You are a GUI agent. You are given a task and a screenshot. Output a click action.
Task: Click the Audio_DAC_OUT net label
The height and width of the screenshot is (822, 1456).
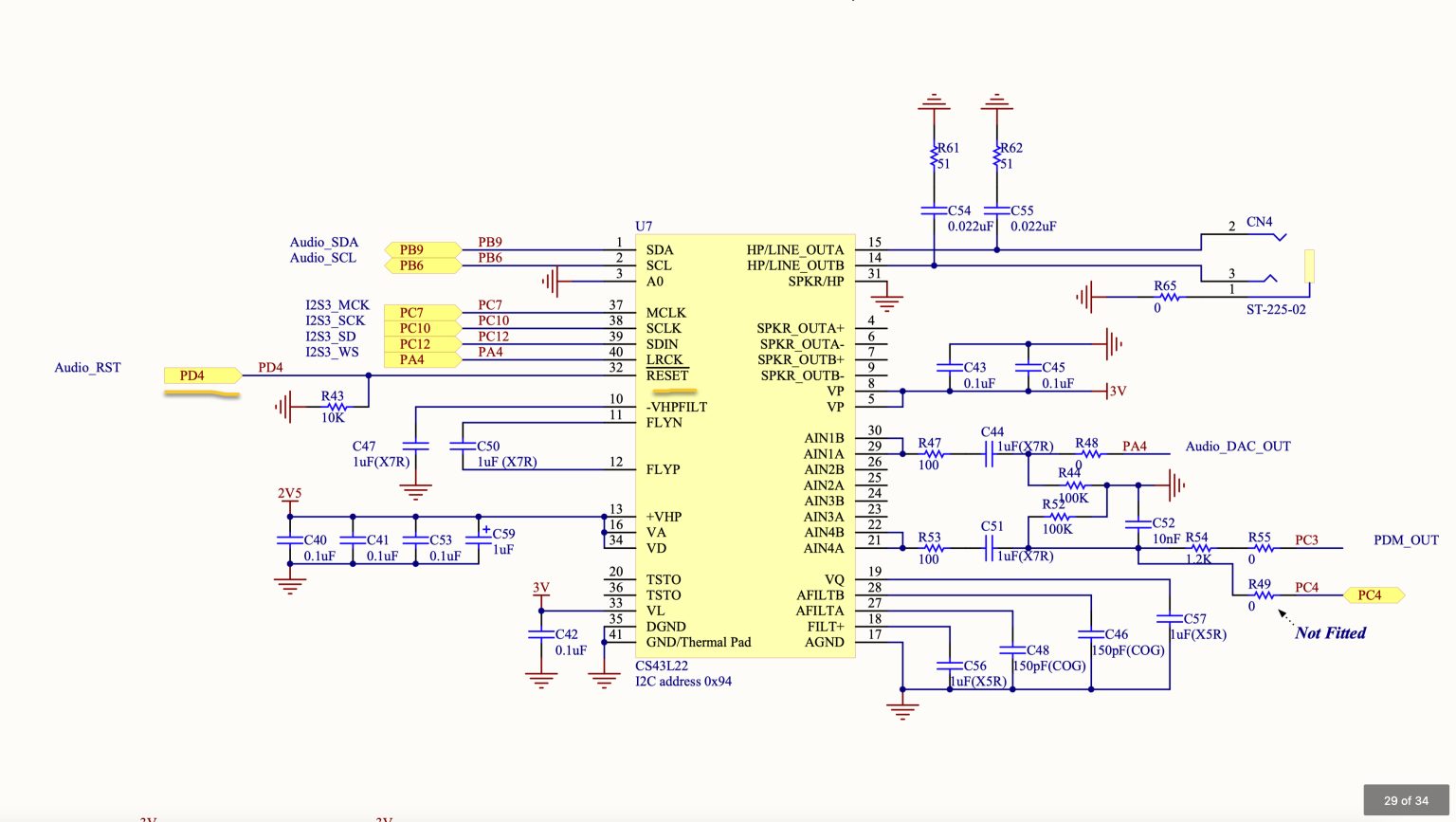1236,446
